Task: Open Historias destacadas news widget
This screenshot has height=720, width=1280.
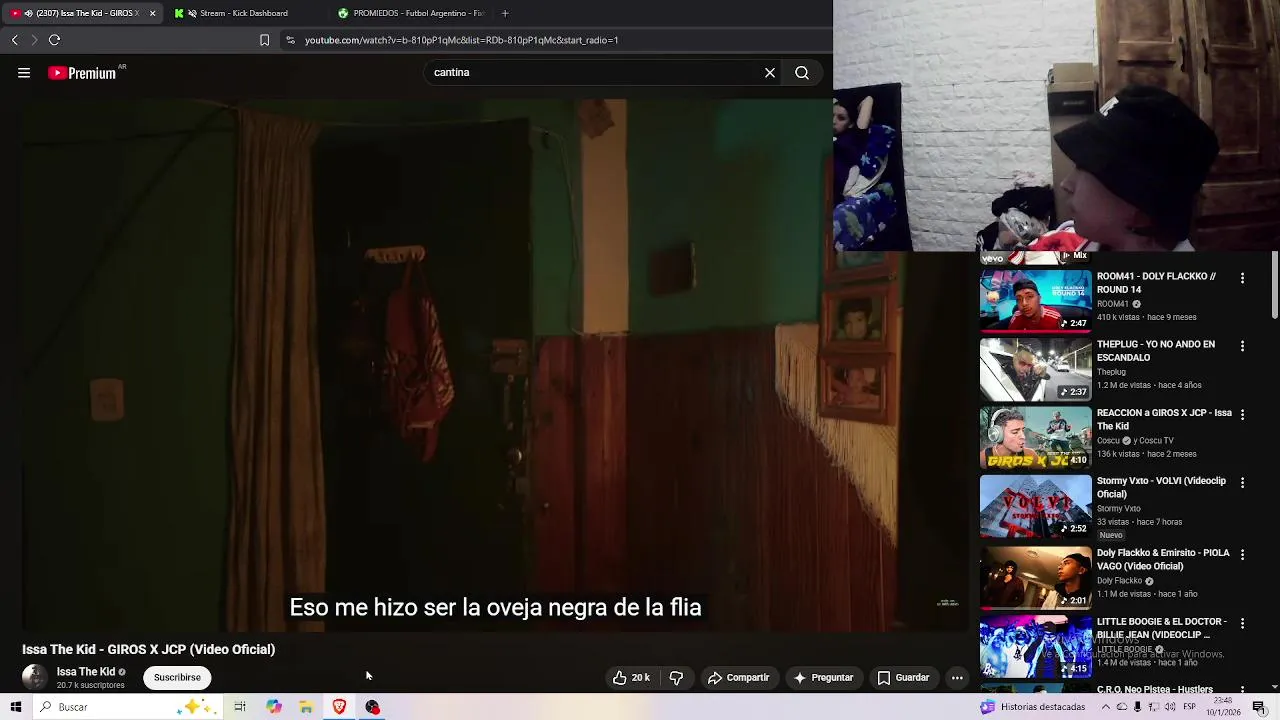Action: tap(1032, 707)
